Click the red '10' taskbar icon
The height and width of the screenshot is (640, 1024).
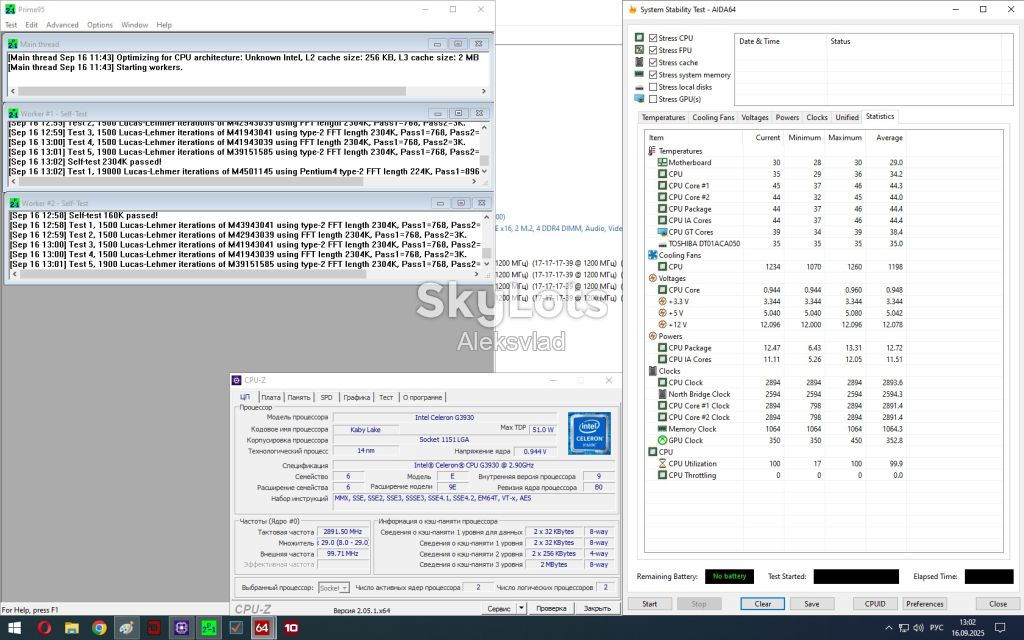[x=291, y=628]
